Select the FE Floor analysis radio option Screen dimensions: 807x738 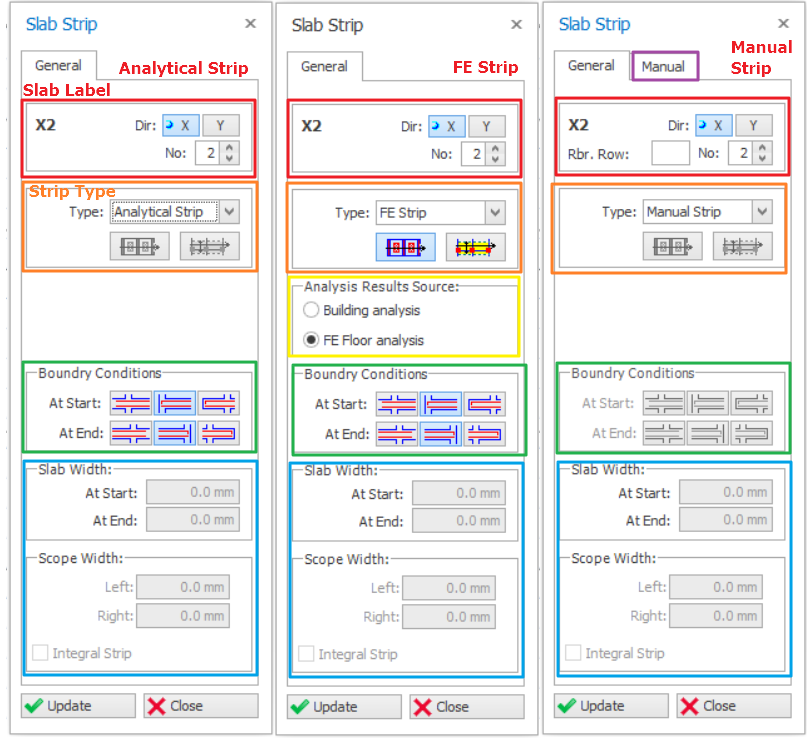tap(311, 340)
